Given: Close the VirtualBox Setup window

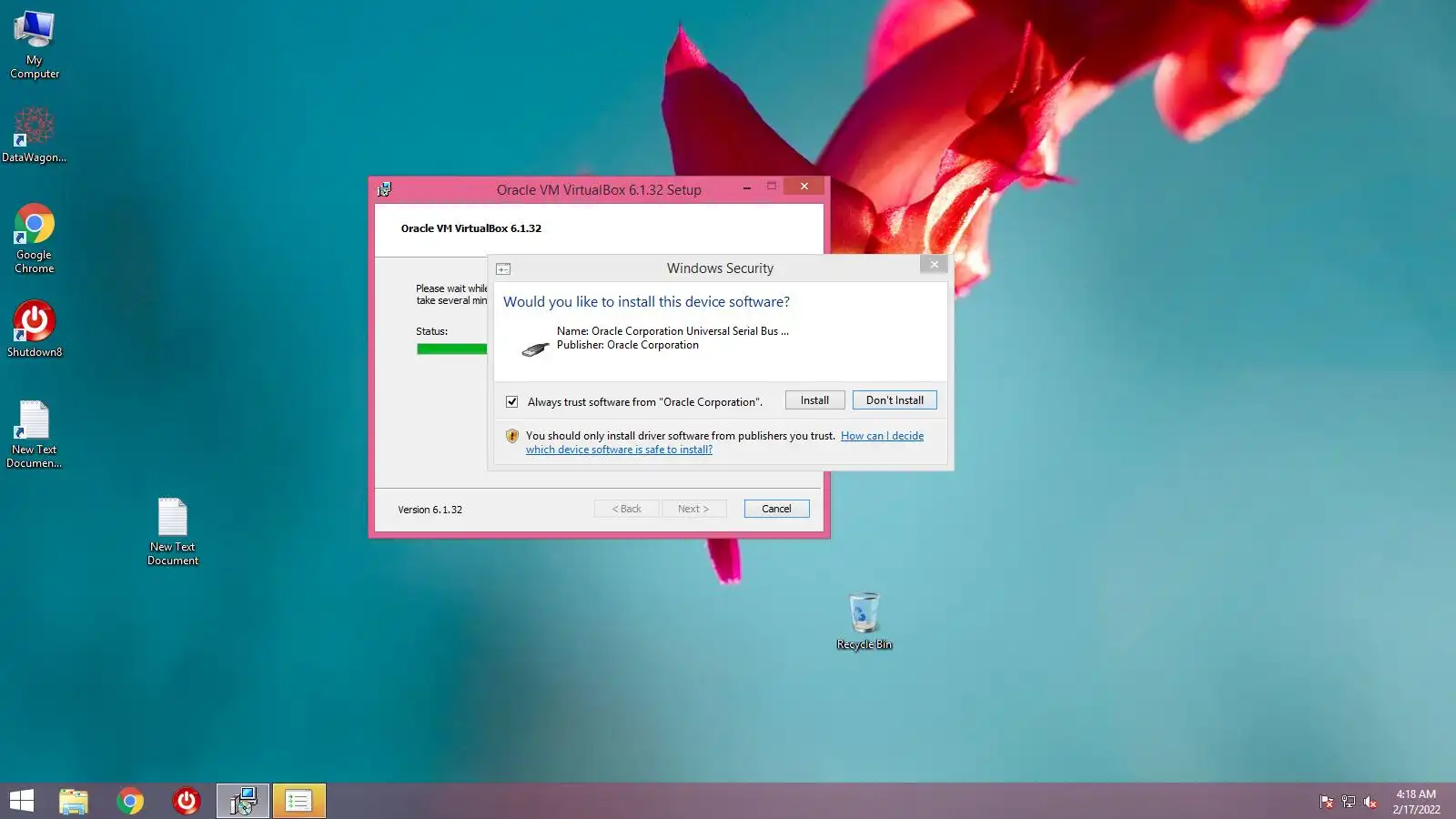Looking at the screenshot, I should (x=804, y=187).
